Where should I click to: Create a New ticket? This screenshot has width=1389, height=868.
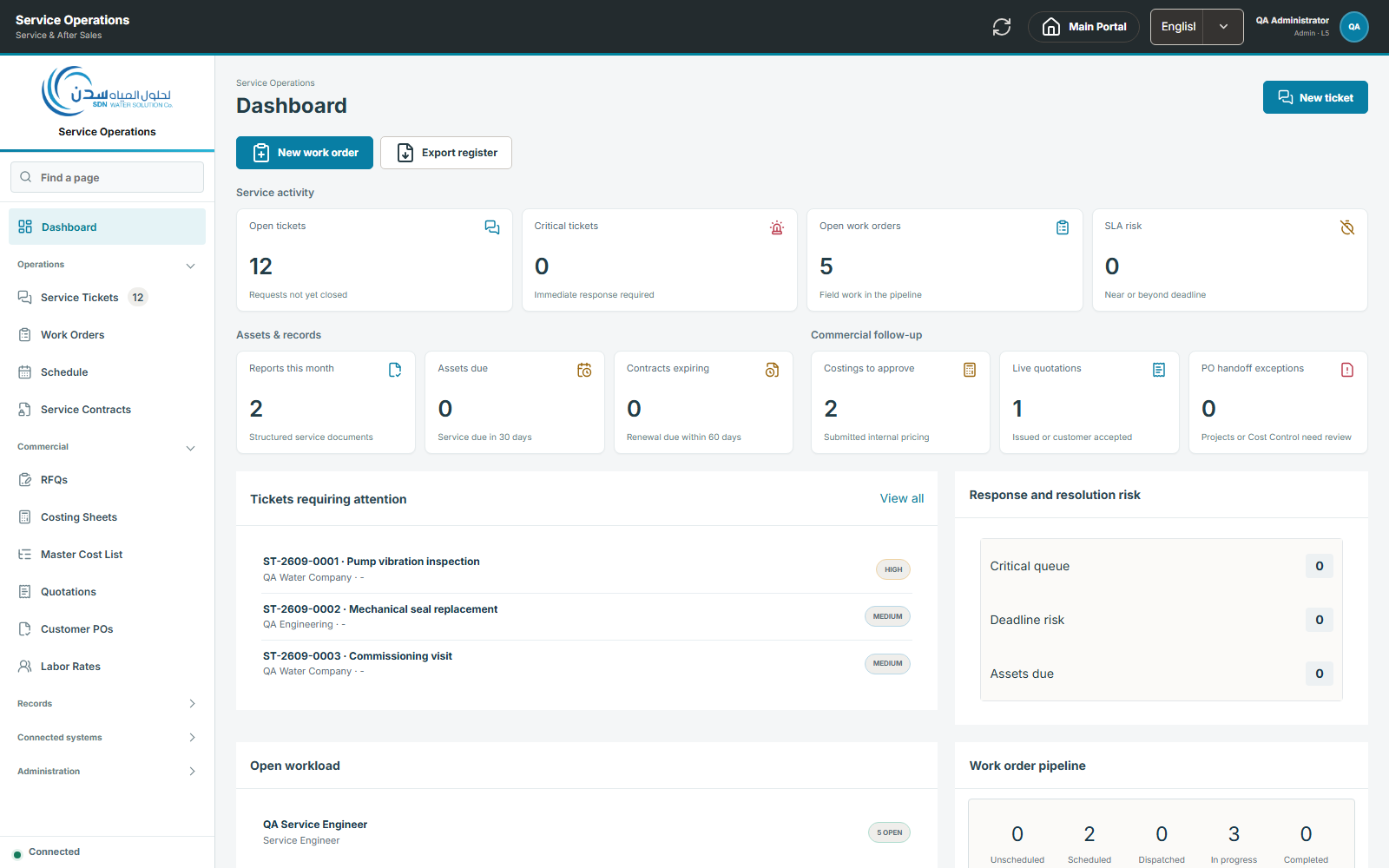(1315, 97)
